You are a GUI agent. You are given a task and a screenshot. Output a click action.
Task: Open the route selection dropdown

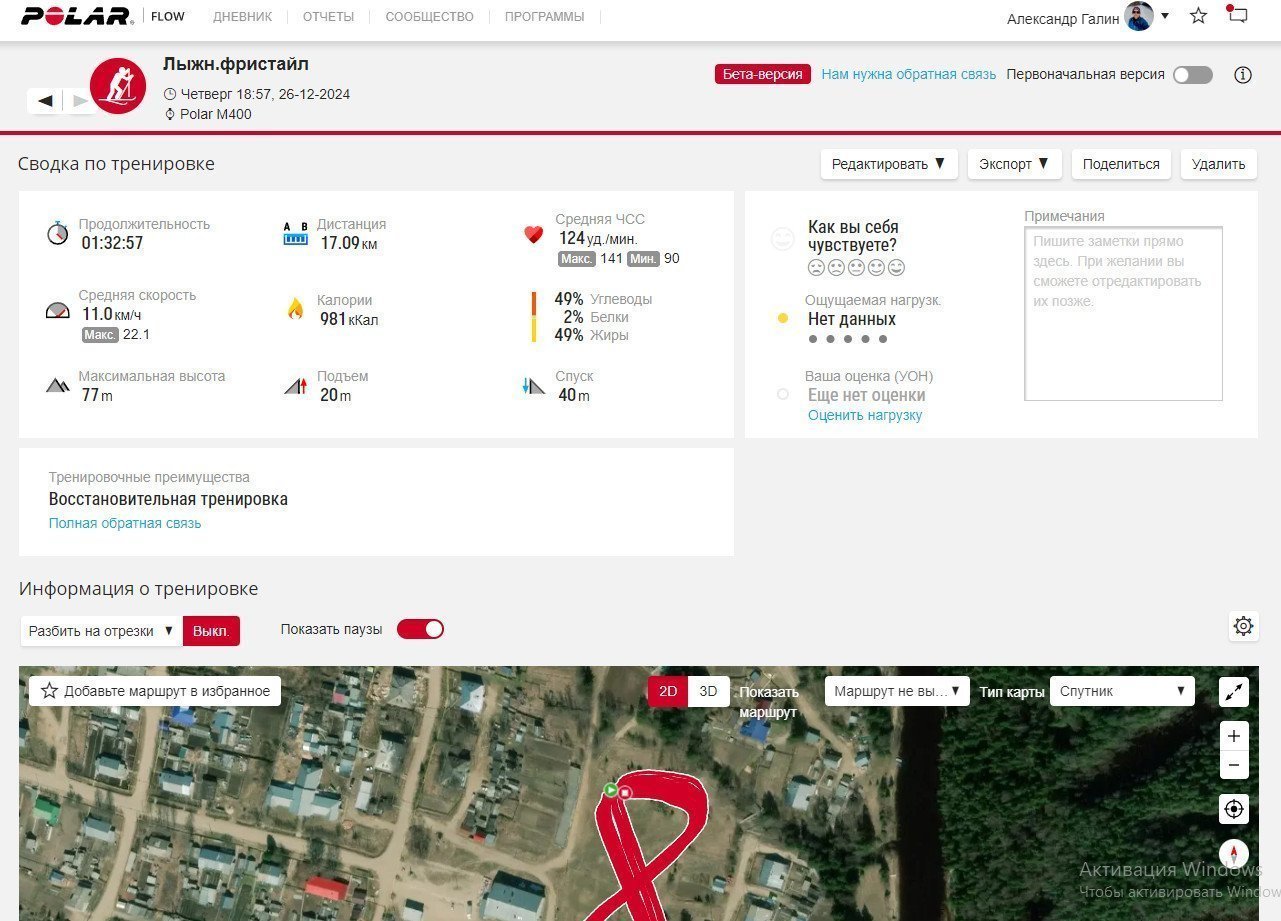click(897, 691)
